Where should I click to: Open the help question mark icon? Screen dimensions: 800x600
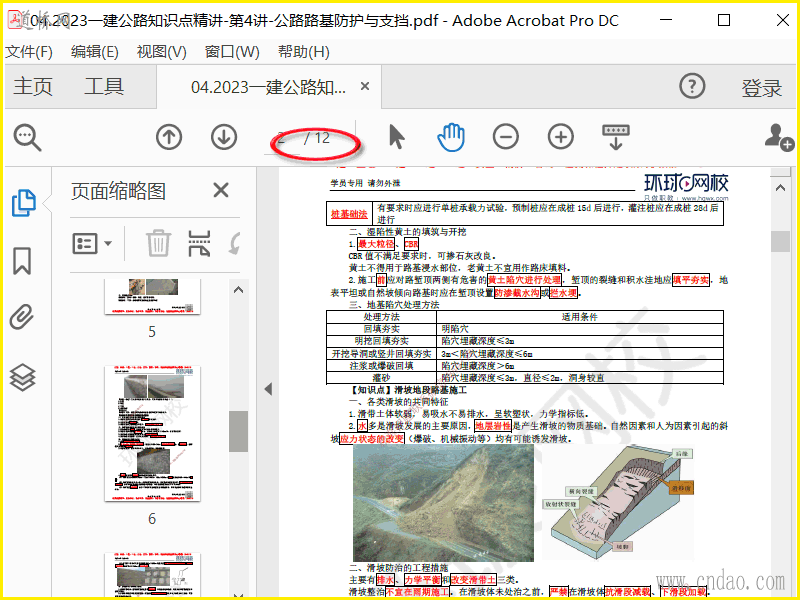point(692,86)
